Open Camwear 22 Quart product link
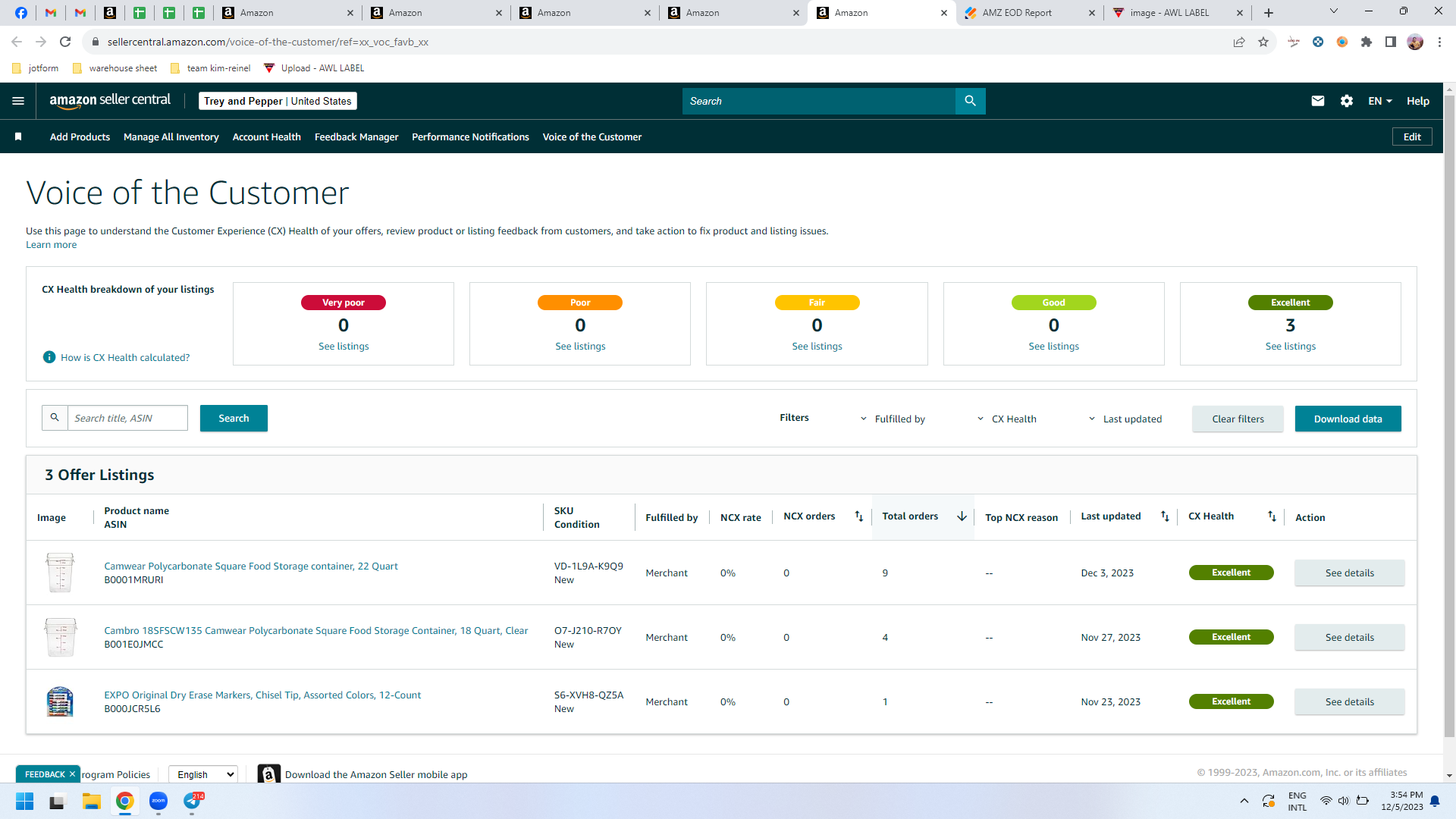Screen dimensions: 1456x819 251,566
